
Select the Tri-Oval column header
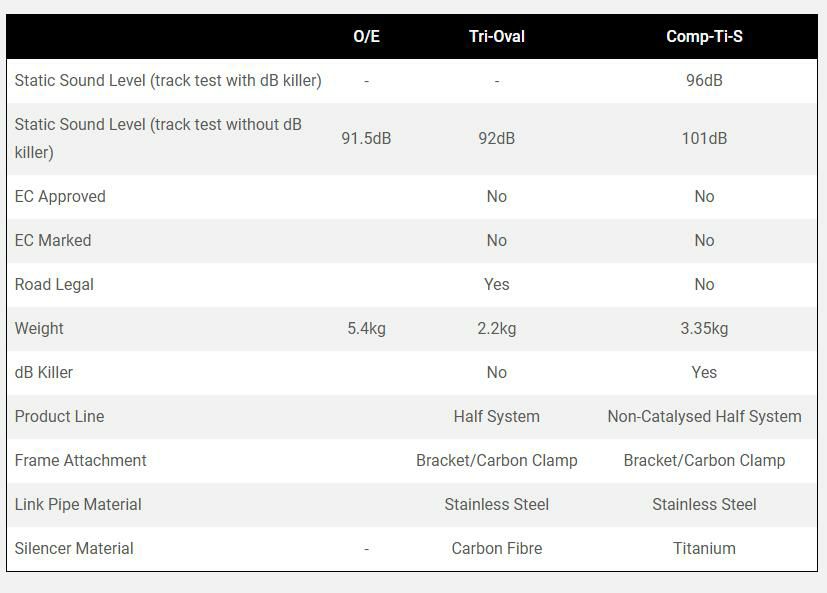click(x=496, y=37)
